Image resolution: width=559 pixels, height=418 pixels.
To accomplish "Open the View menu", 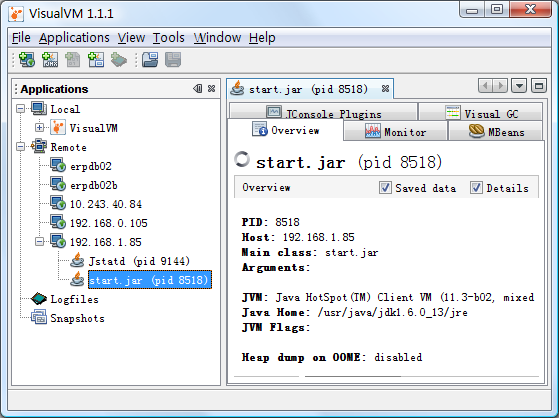I will click(131, 37).
